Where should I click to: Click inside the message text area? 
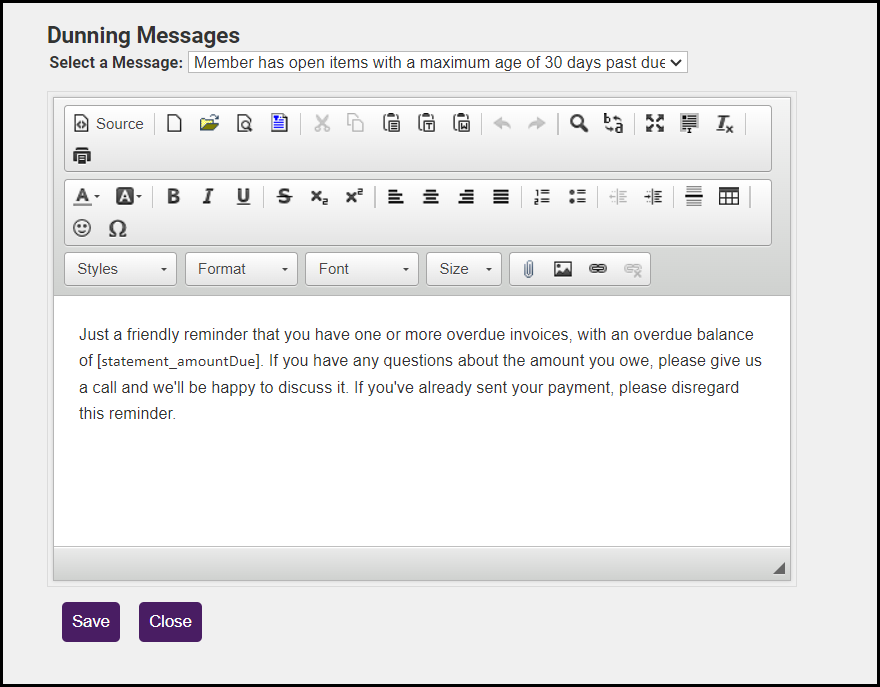[x=420, y=470]
